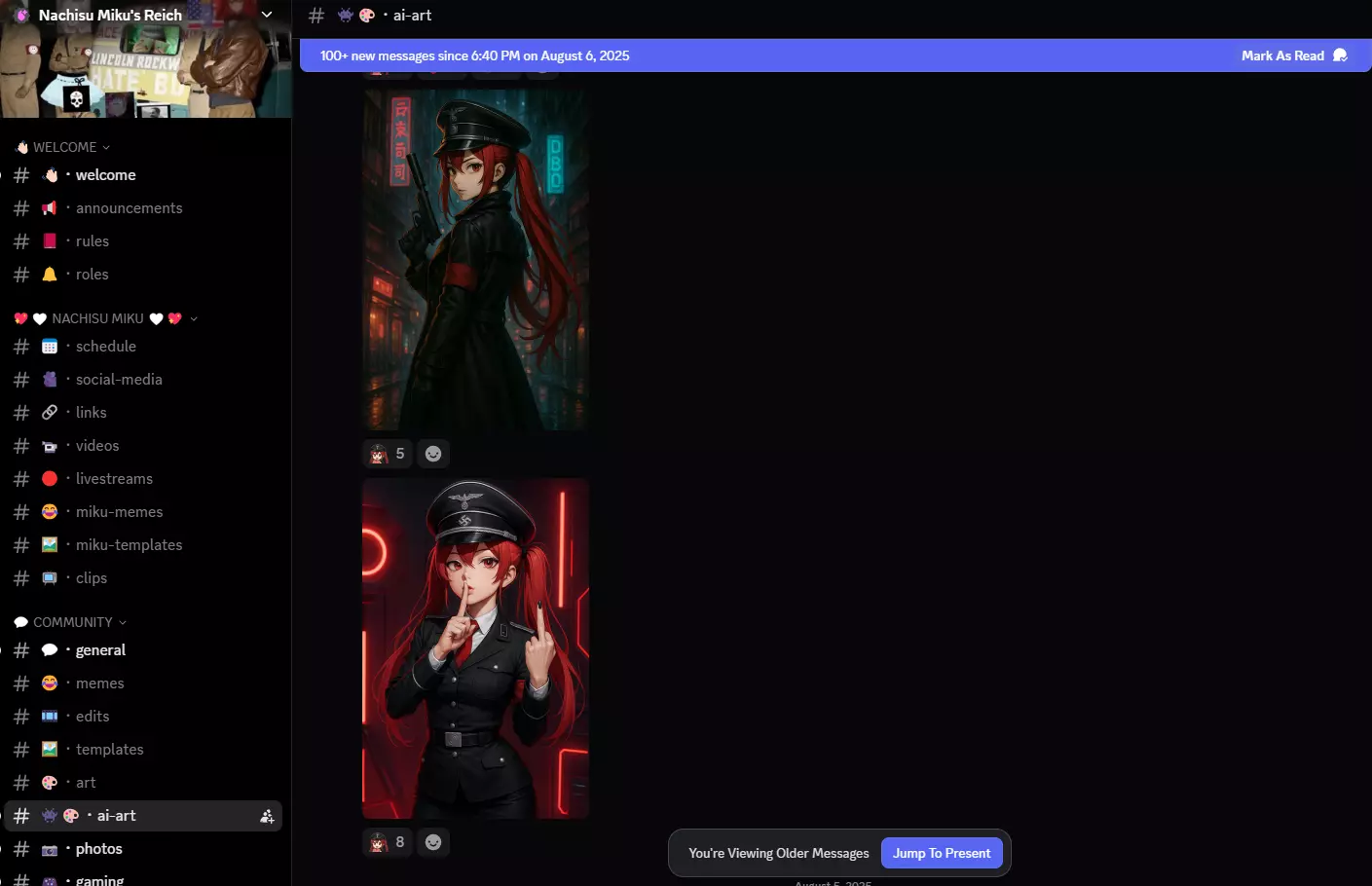The image size is (1372, 886).
Task: Click the megaphone icon of announcements channel
Action: pos(50,208)
